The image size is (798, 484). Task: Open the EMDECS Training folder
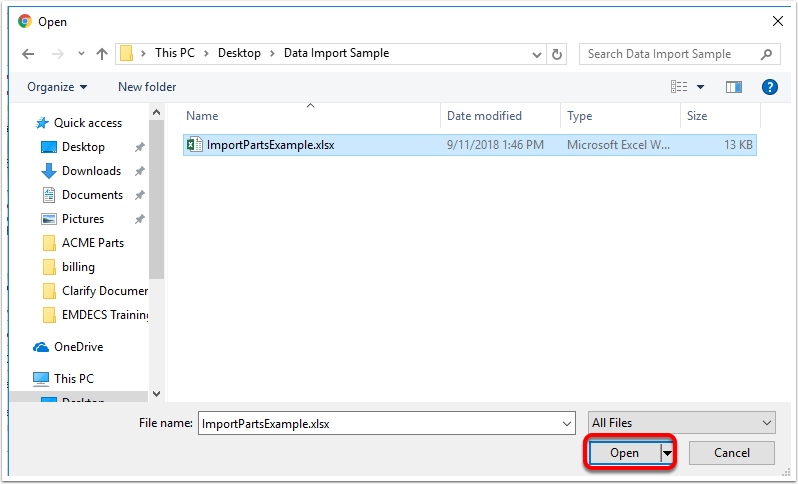point(105,315)
